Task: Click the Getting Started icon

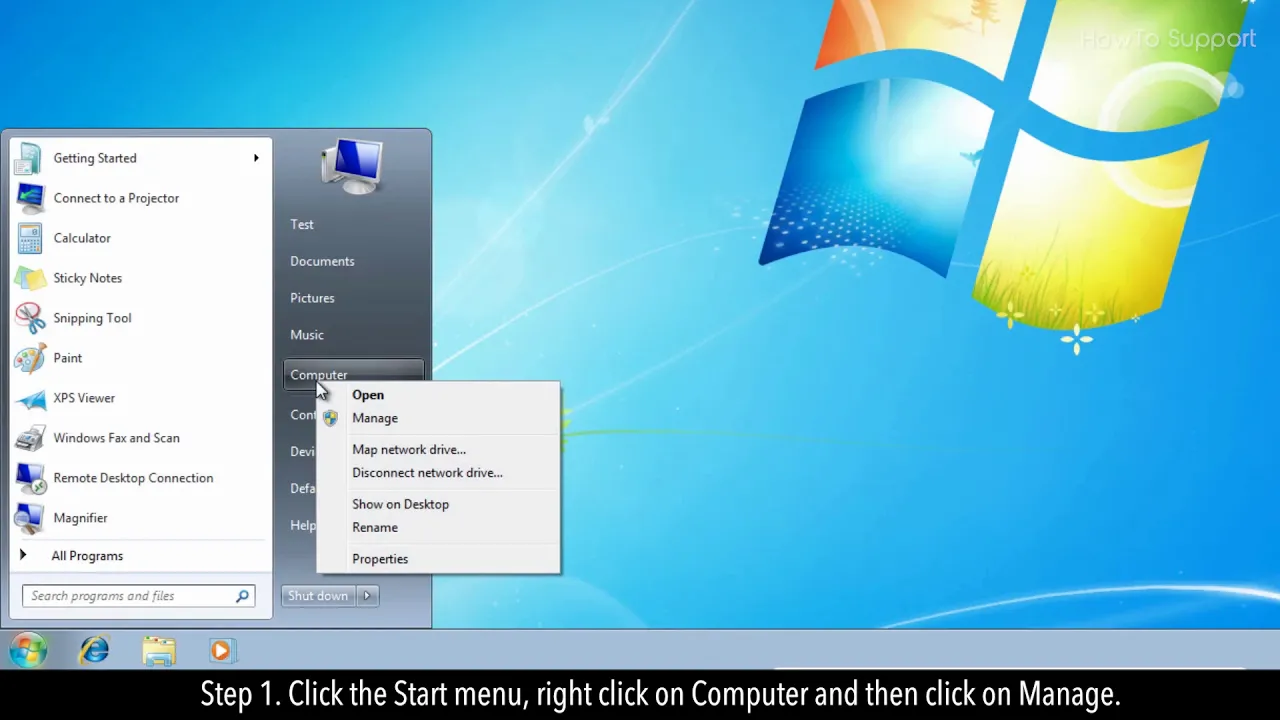Action: [30, 158]
